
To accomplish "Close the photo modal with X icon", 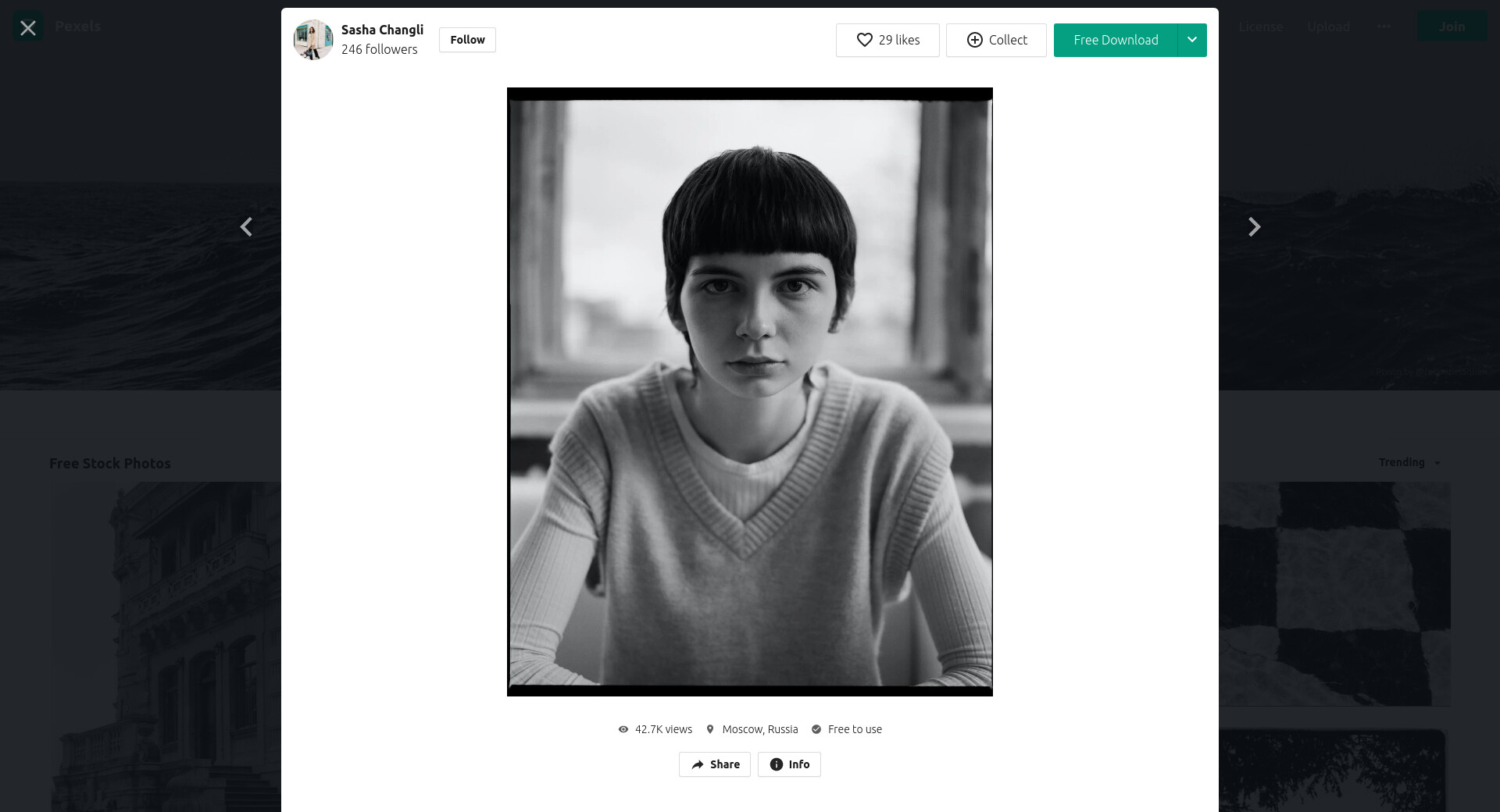I will tap(28, 28).
